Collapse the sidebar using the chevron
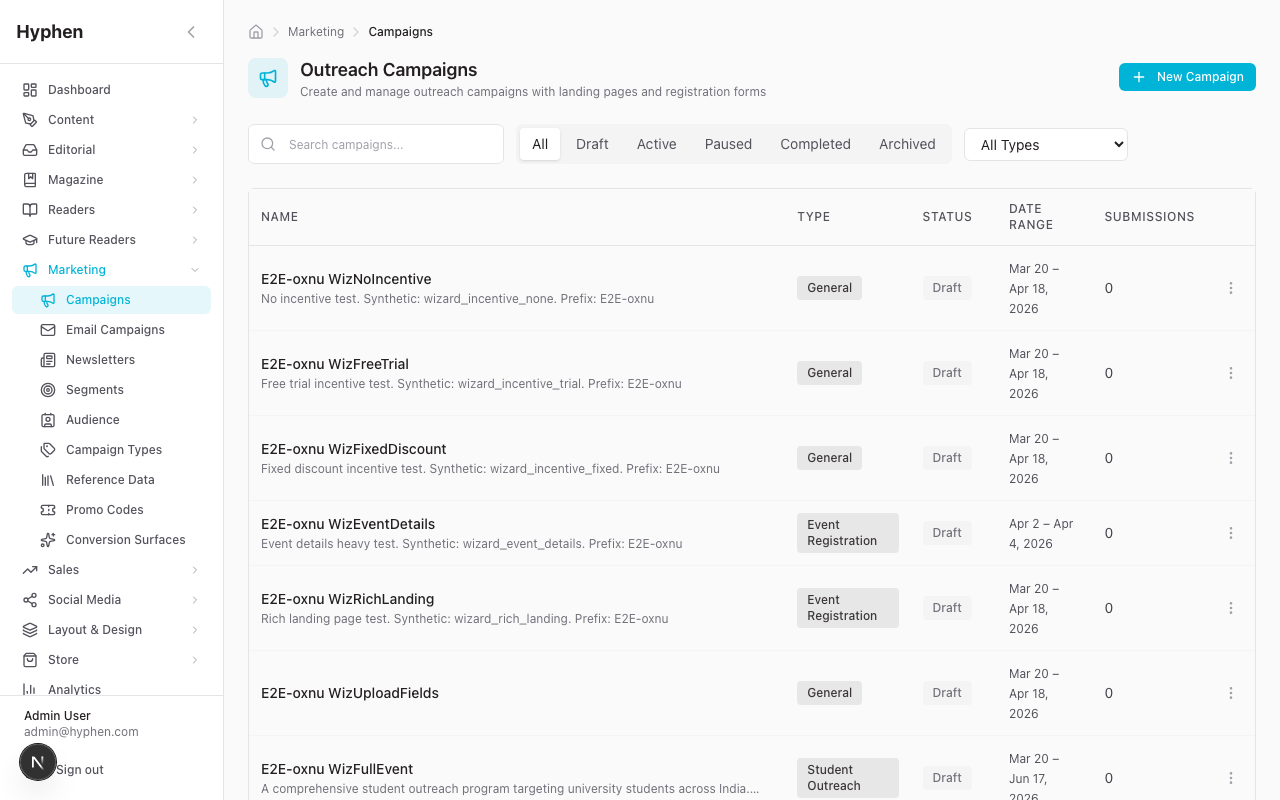The image size is (1280, 800). coord(191,31)
